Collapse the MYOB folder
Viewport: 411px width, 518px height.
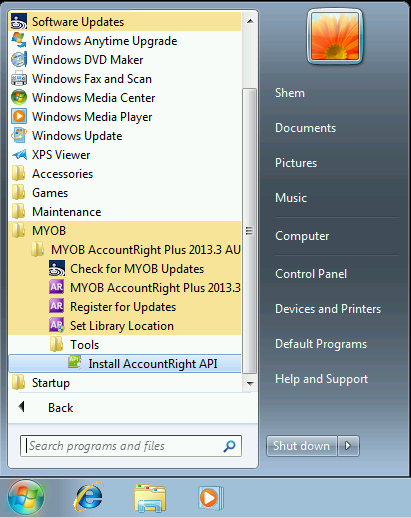click(125, 231)
